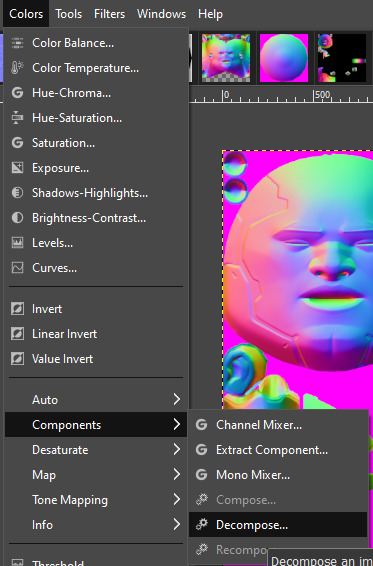Choose Color Balance... from Colors menu
Image resolution: width=373 pixels, height=566 pixels.
(x=96, y=43)
